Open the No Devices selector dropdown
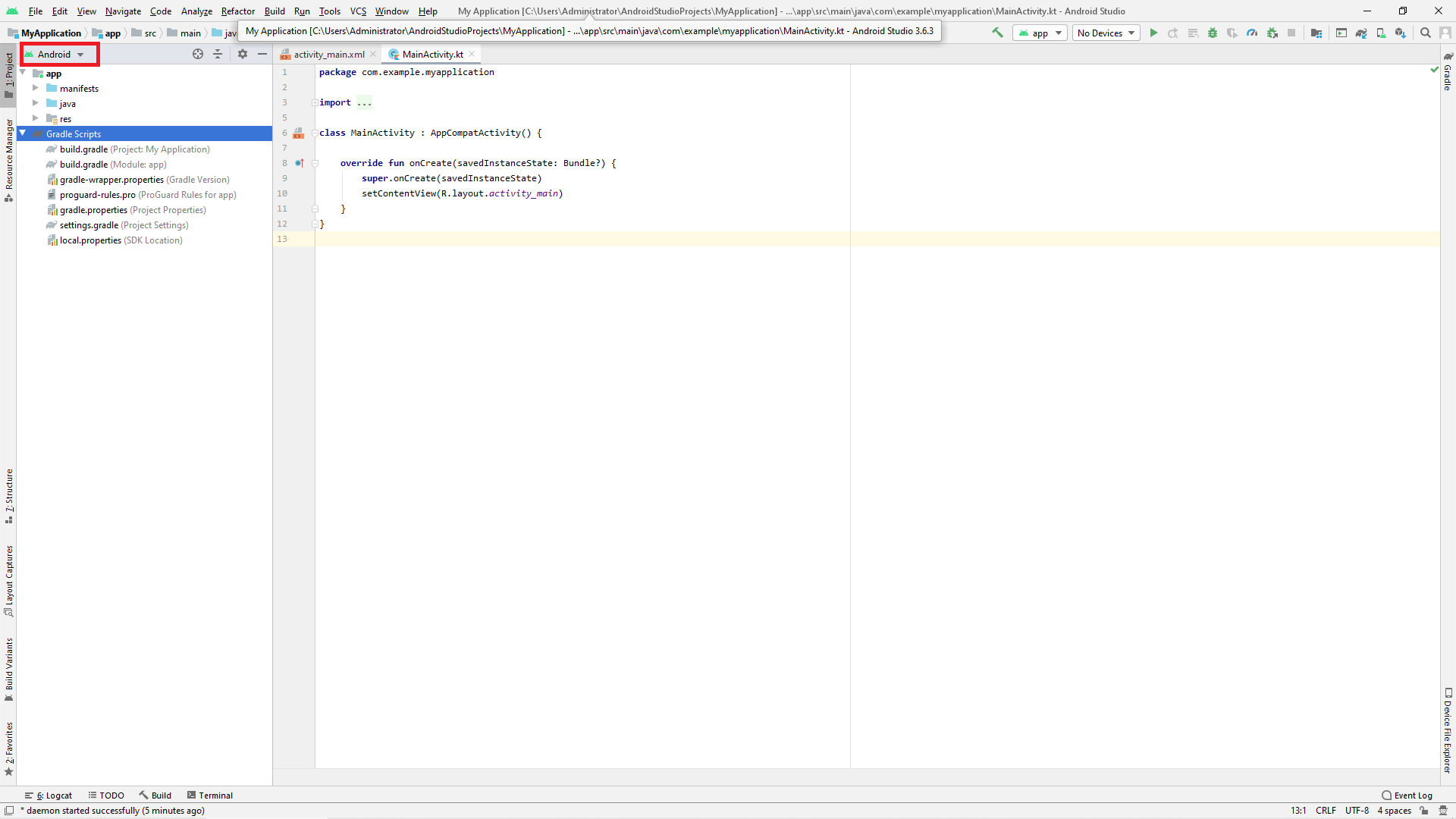This screenshot has width=1456, height=819. click(x=1106, y=33)
